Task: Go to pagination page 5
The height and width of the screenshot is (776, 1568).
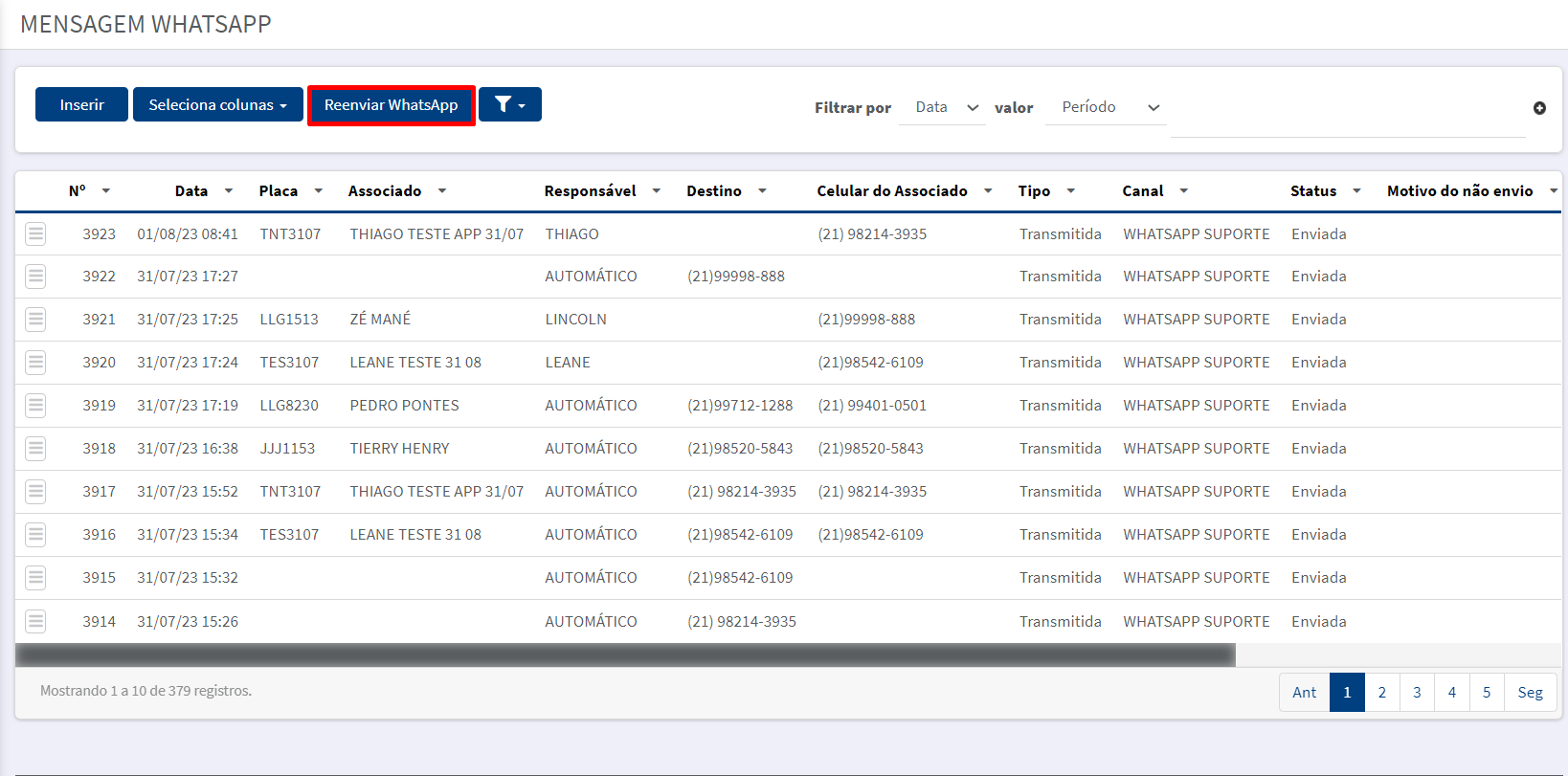Action: (1487, 692)
